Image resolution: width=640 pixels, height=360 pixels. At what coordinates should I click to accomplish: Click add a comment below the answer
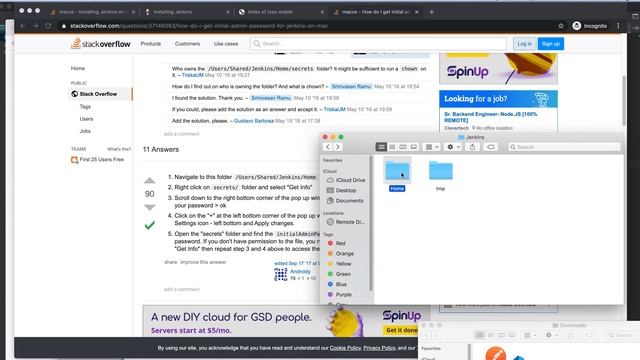point(182,289)
